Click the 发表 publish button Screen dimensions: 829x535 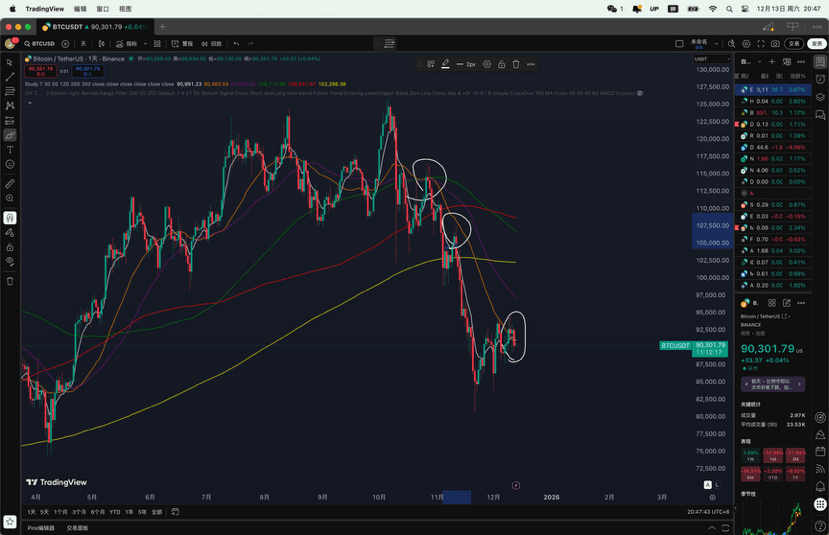point(817,44)
